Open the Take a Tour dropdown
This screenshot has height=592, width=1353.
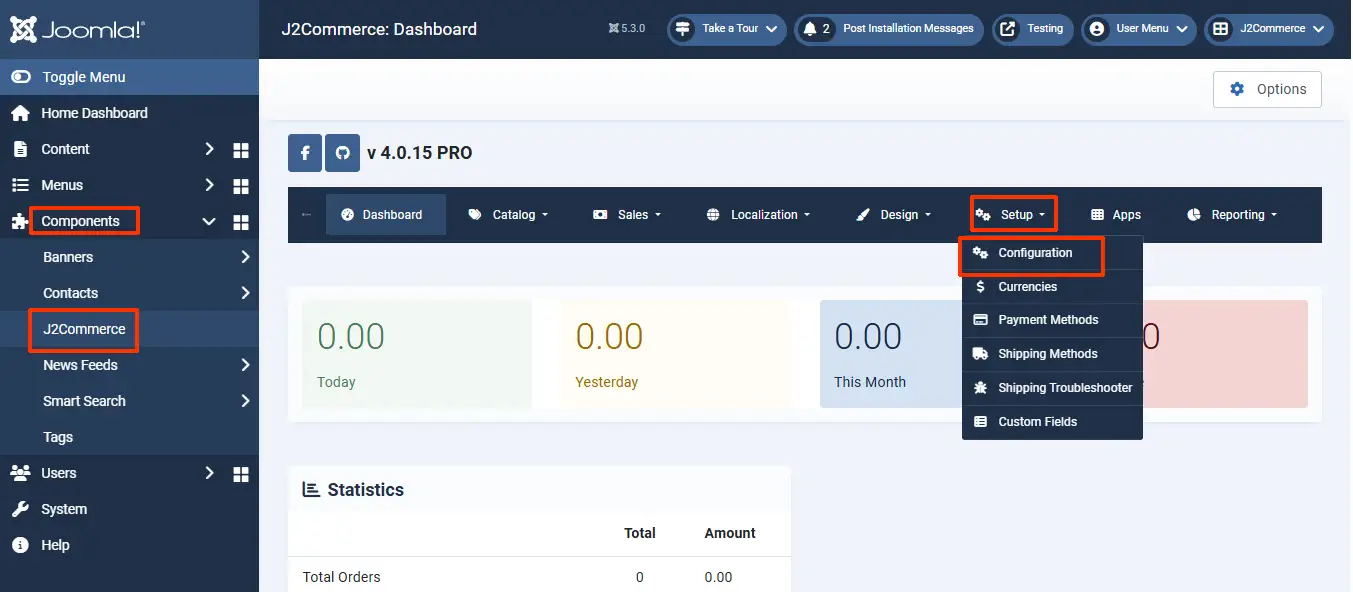point(727,29)
